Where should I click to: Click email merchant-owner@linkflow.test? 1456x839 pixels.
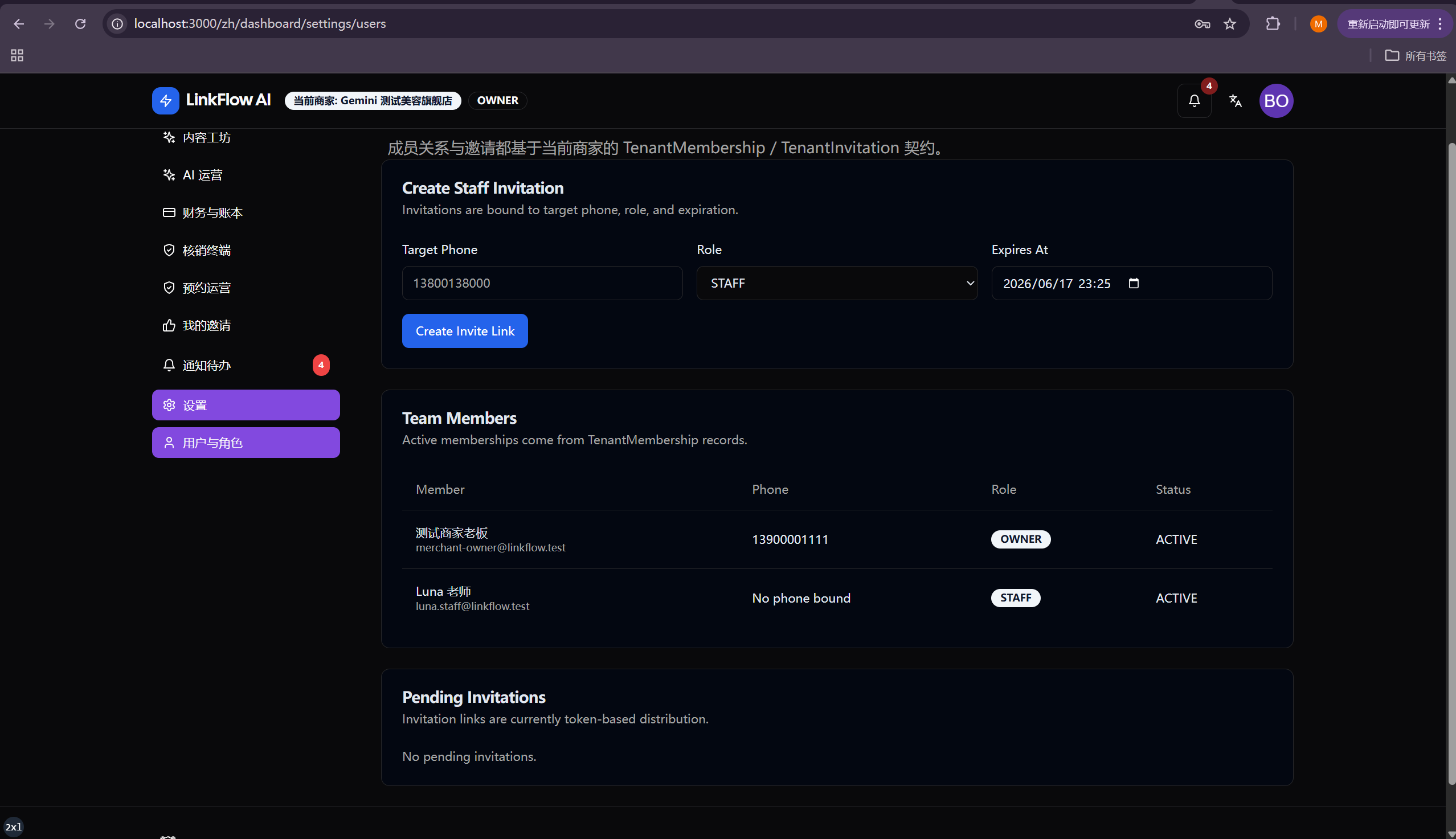[490, 547]
